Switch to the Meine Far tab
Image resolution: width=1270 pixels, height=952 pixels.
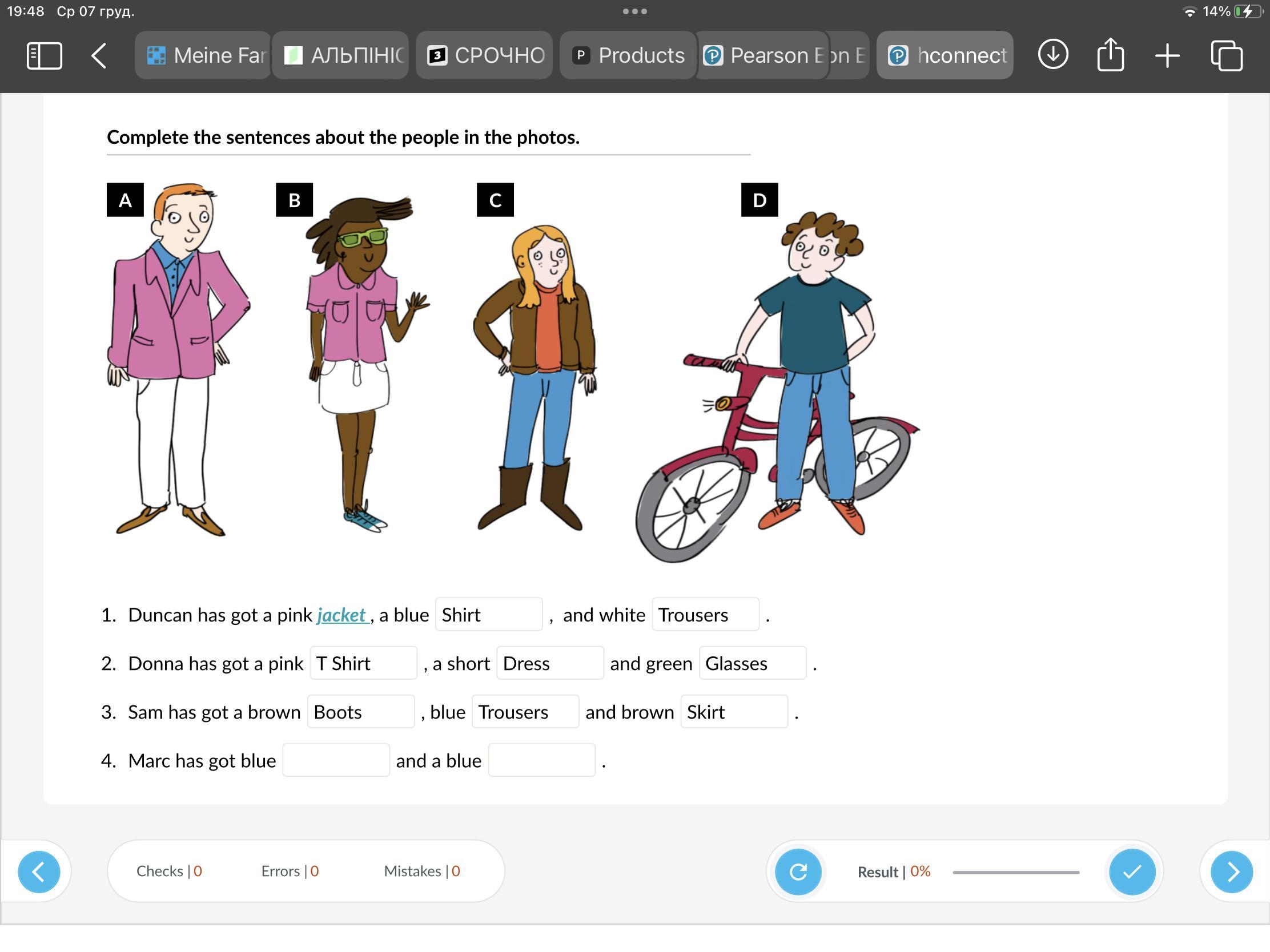click(x=204, y=56)
